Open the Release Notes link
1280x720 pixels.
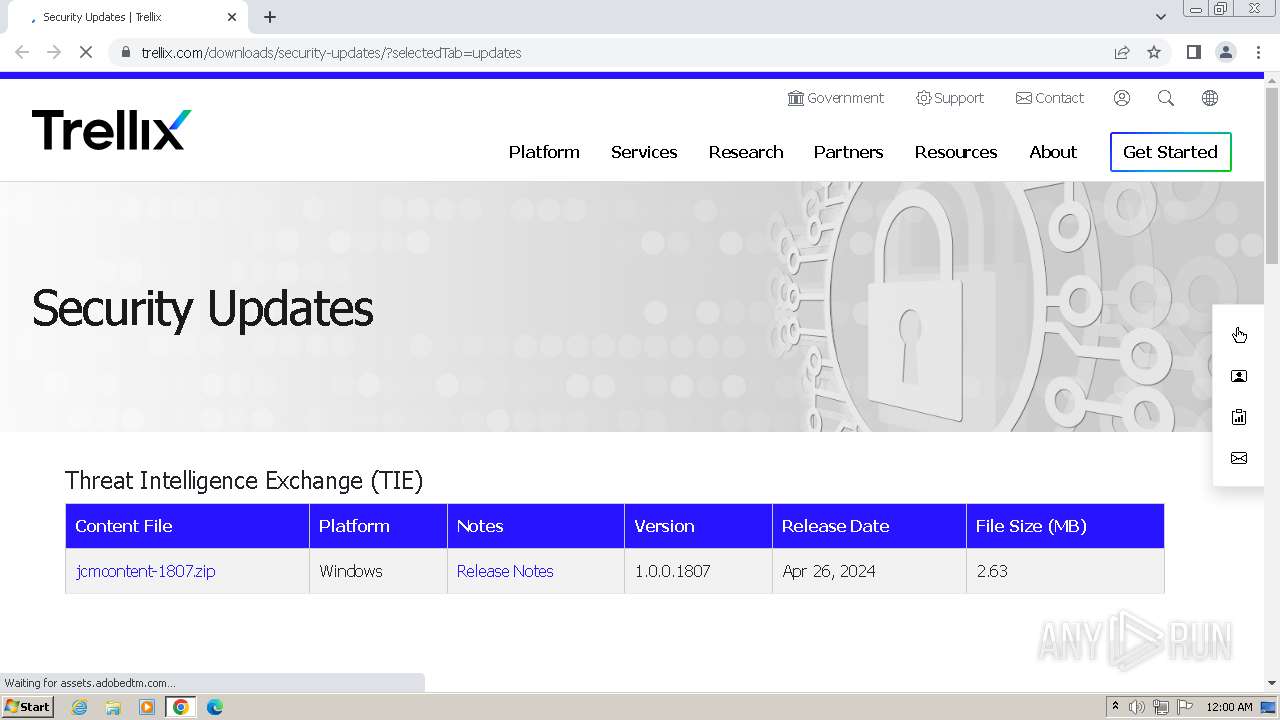coord(505,571)
